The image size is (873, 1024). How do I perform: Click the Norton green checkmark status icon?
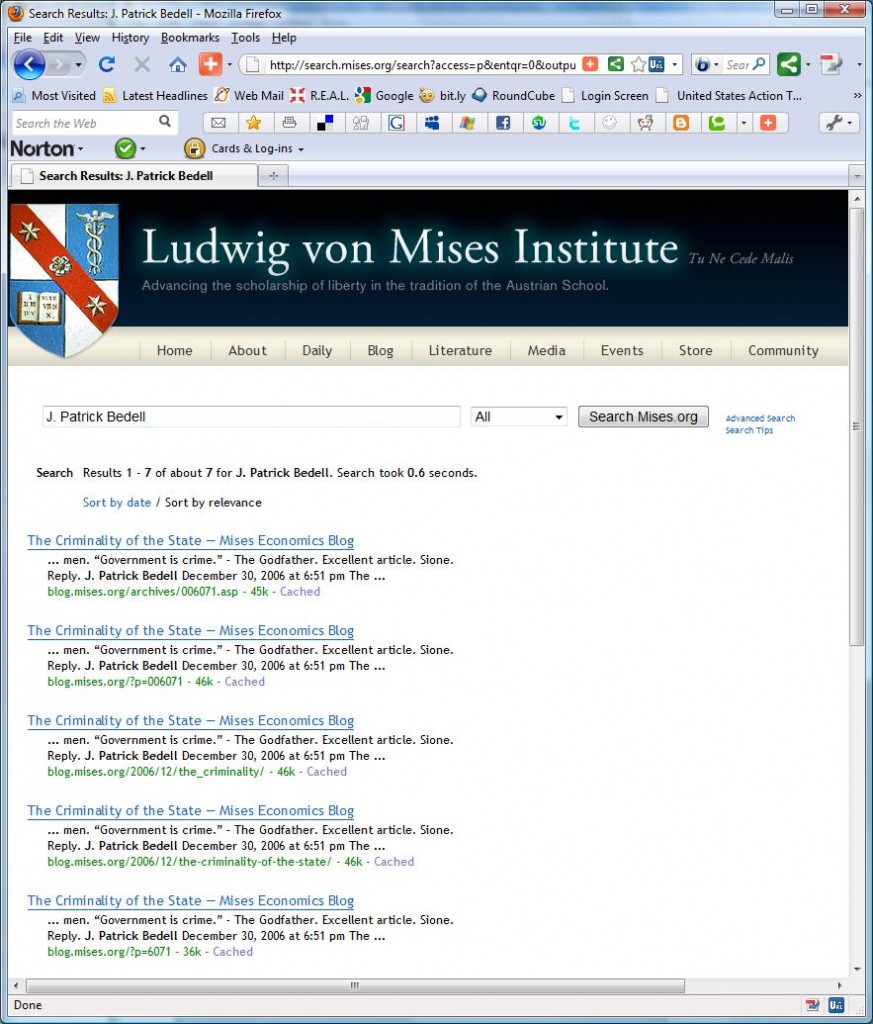(125, 148)
